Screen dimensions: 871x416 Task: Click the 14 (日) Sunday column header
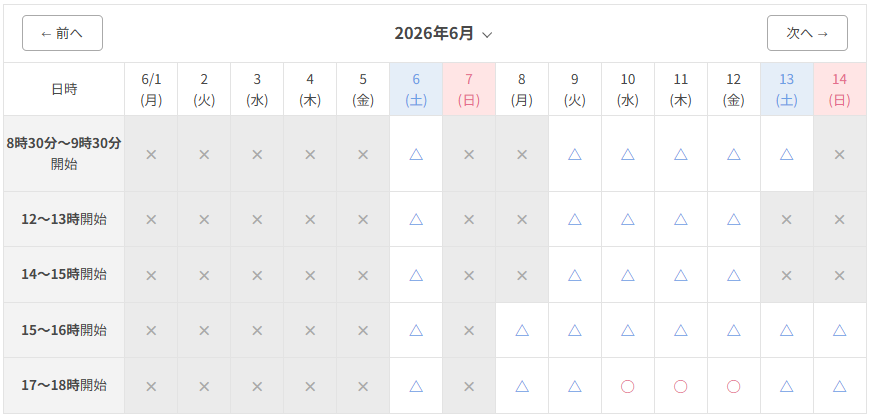tap(839, 89)
